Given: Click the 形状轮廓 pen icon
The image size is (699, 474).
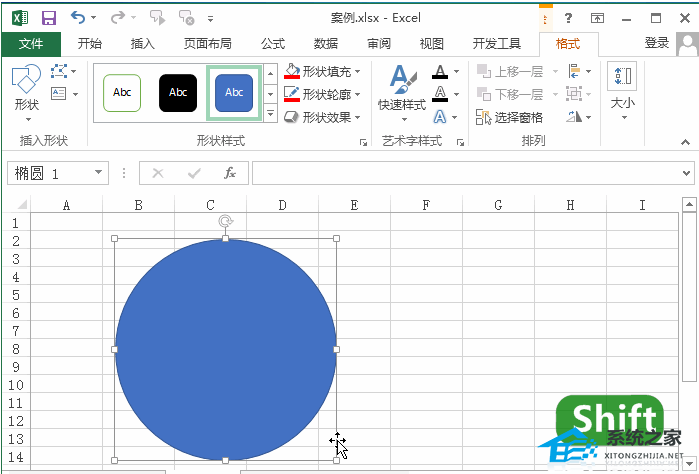Looking at the screenshot, I should tap(292, 94).
